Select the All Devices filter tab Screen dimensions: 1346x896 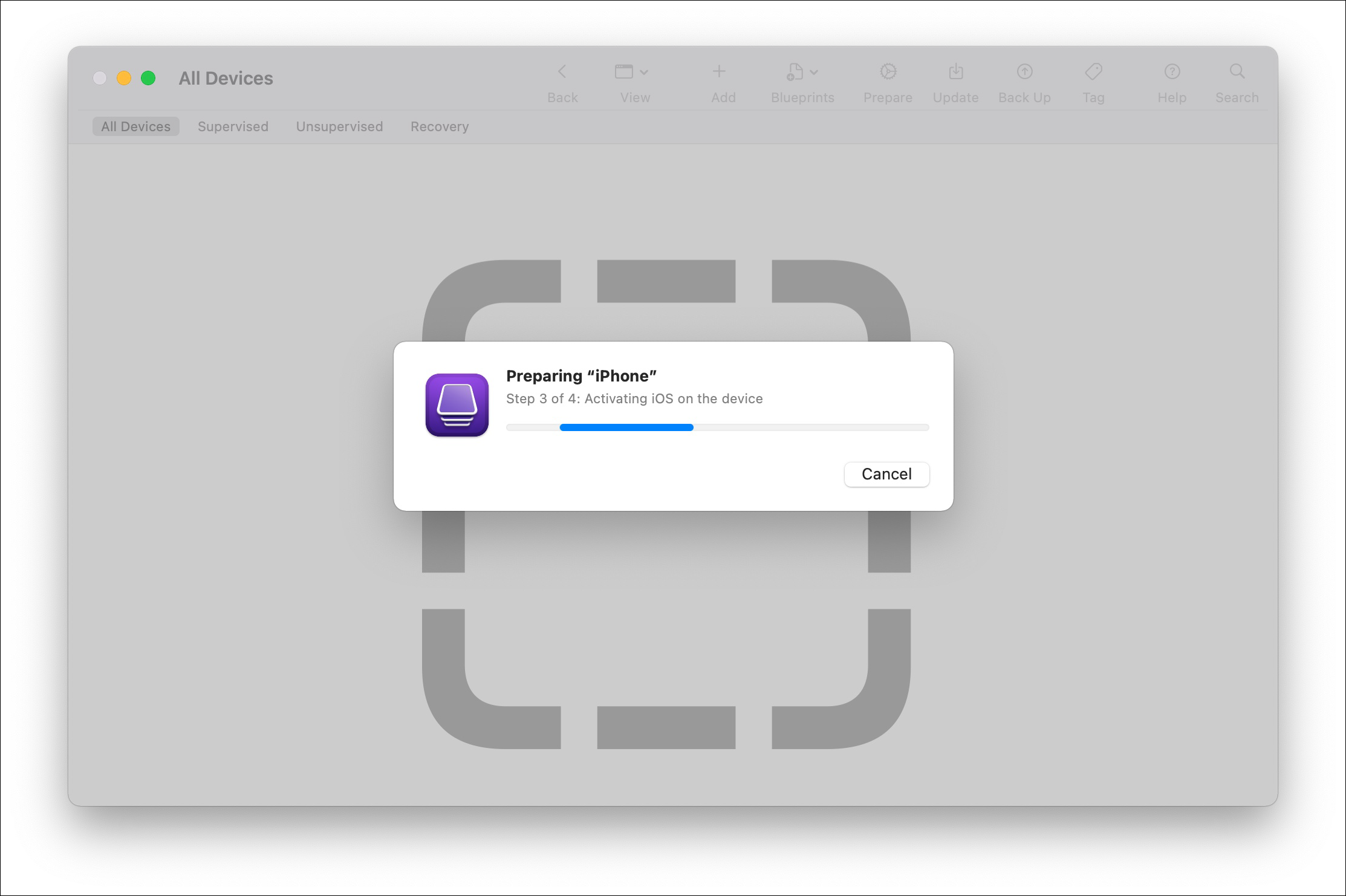coord(135,126)
